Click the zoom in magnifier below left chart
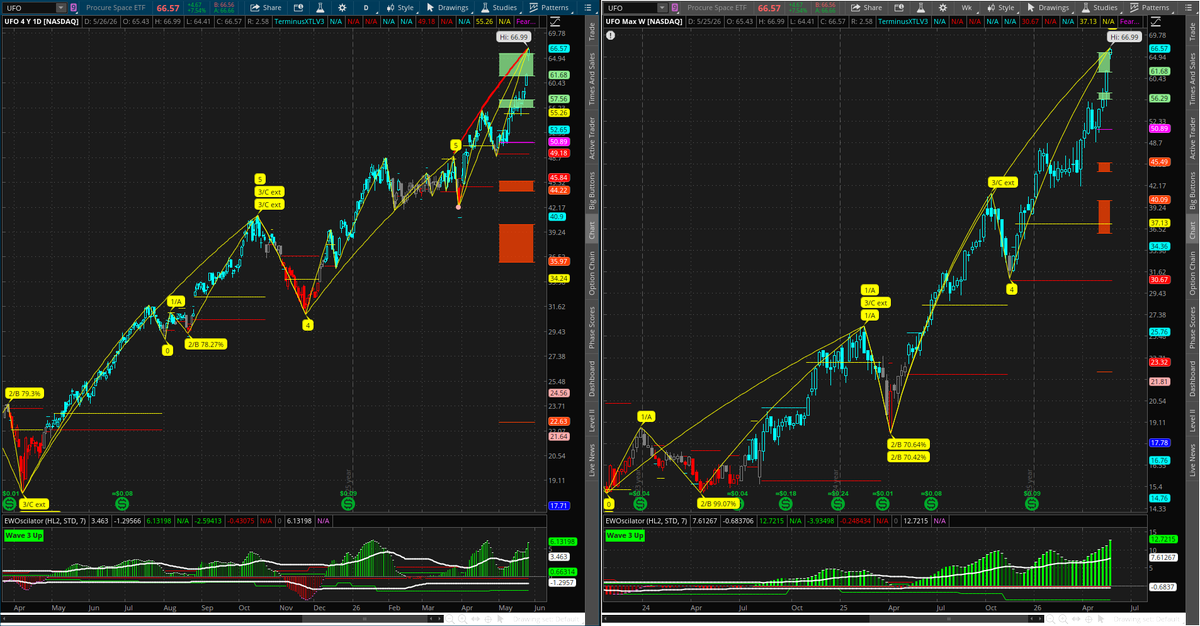This screenshot has width=1200, height=626. click(x=463, y=619)
